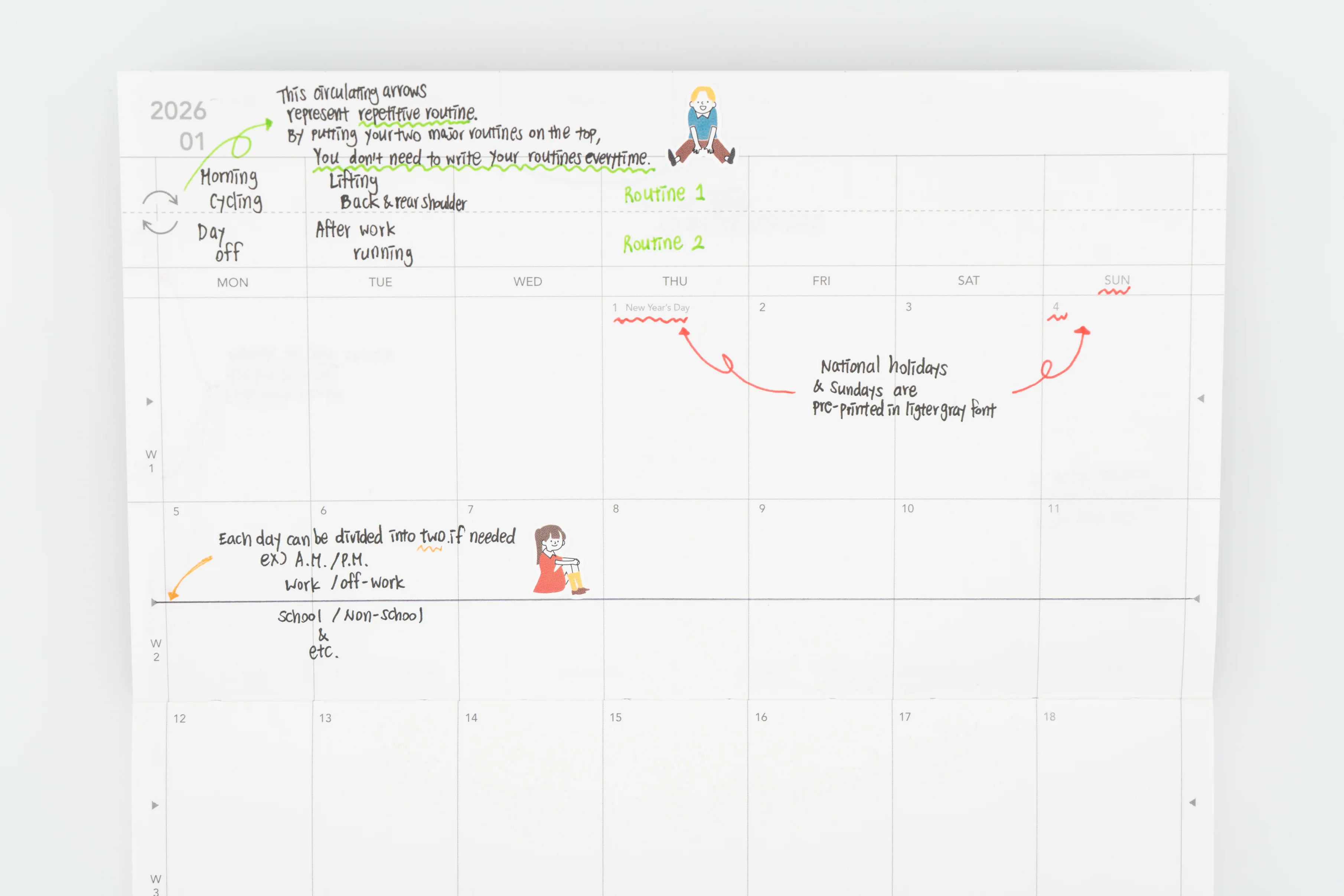
Task: Click the Lifting handwritten entry
Action: 398,192
